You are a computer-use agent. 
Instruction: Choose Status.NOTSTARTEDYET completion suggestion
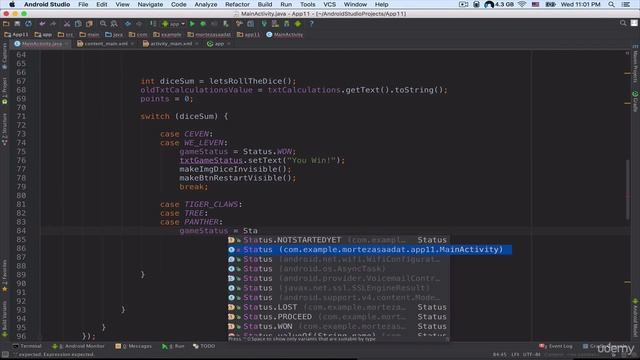pyautogui.click(x=339, y=240)
